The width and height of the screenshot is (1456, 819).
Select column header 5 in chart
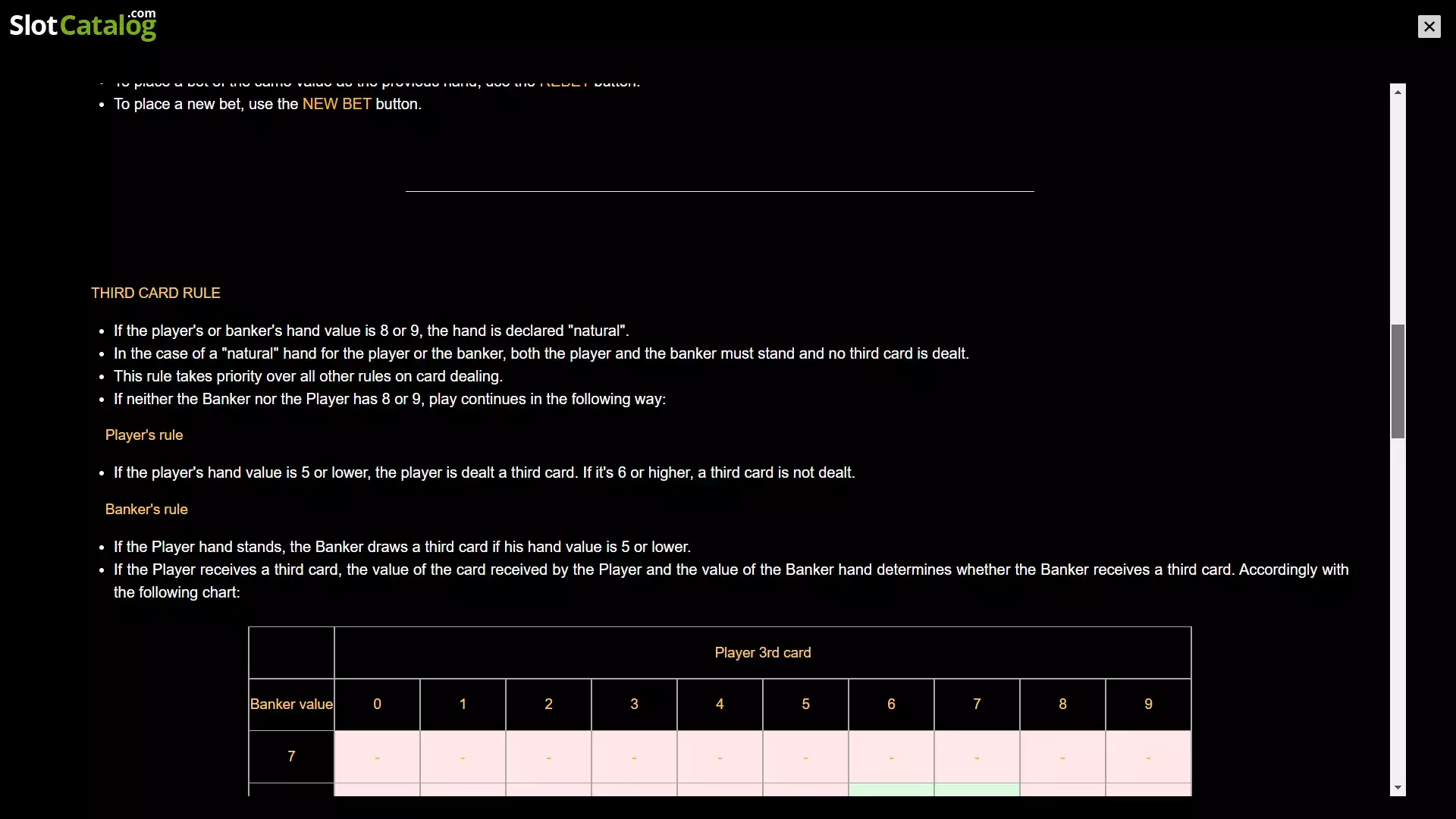tap(805, 704)
